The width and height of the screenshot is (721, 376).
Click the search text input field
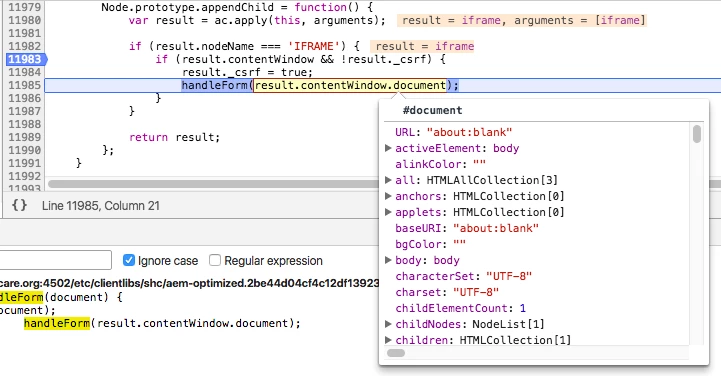(56, 260)
